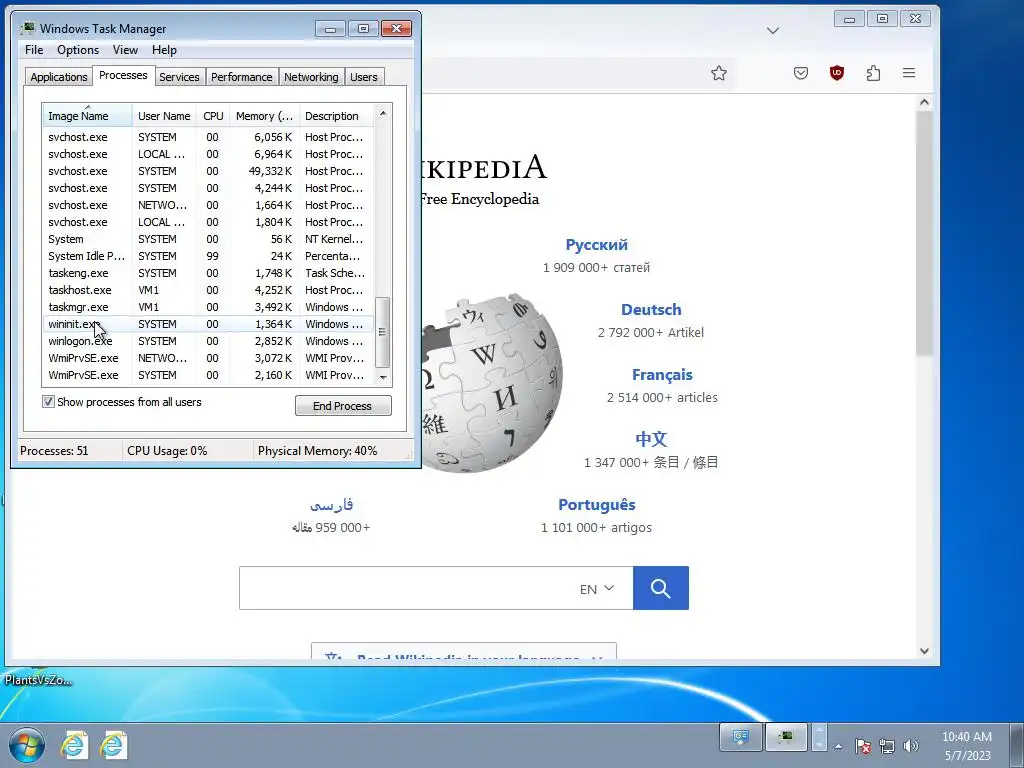Click the browser tab list chevron
Screen dimensions: 1024x768
[x=773, y=31]
